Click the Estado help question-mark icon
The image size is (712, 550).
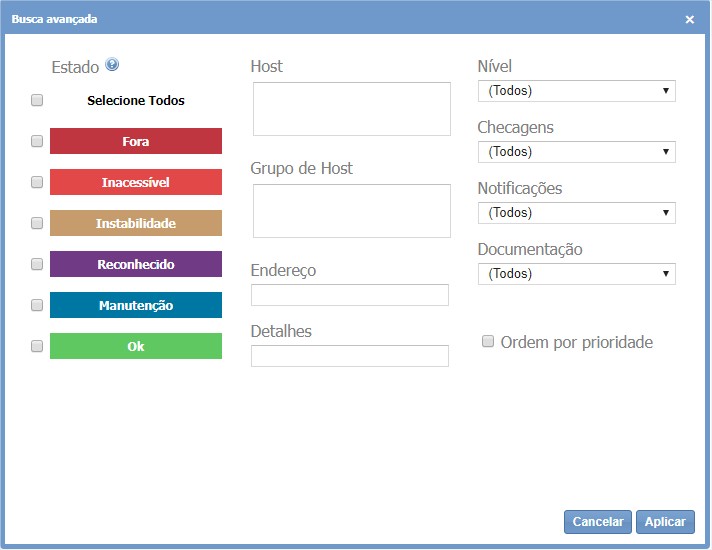112,66
